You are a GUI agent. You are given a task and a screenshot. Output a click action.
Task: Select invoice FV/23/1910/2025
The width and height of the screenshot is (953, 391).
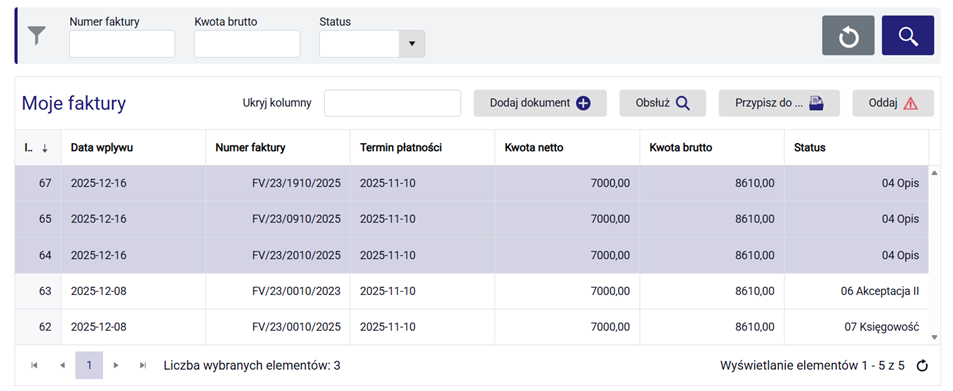pos(296,183)
